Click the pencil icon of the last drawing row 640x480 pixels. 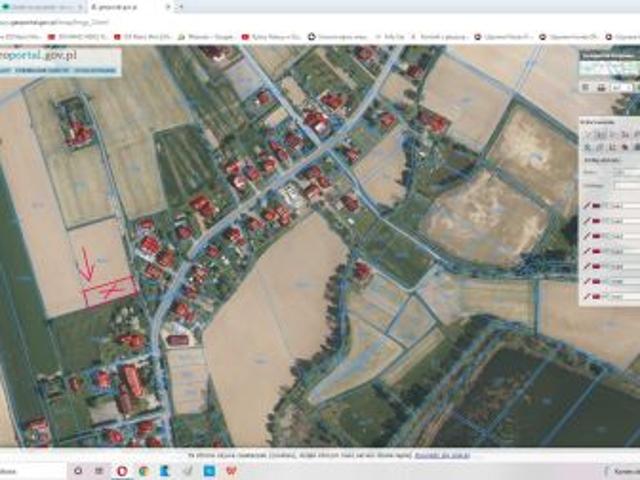[587, 297]
